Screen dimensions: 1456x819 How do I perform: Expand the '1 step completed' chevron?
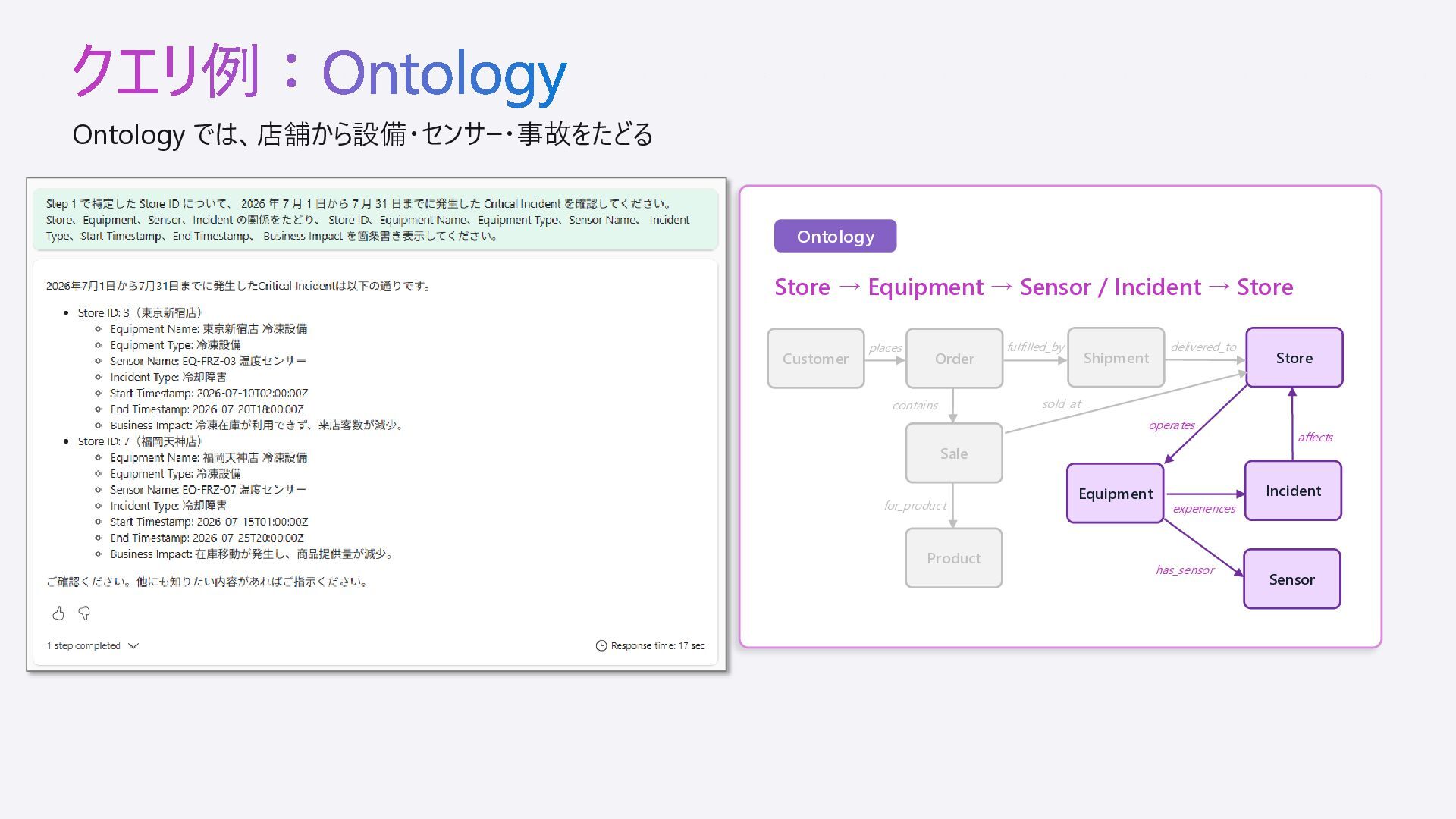[x=133, y=645]
